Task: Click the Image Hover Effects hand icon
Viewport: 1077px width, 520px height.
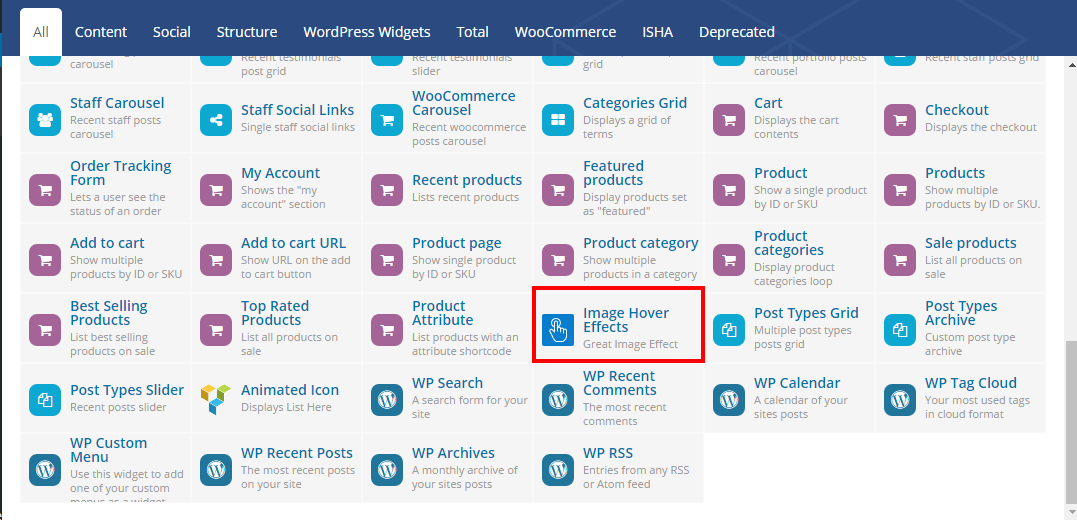Action: click(558, 330)
